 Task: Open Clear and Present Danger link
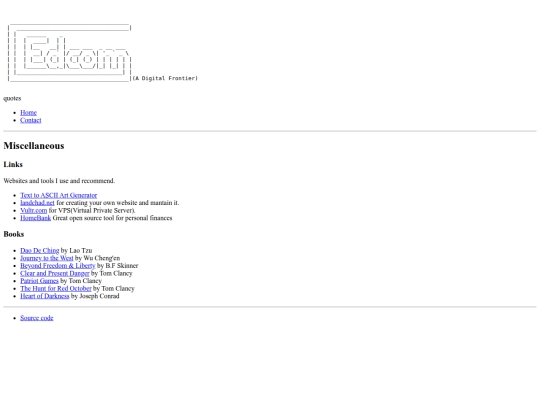(x=55, y=273)
